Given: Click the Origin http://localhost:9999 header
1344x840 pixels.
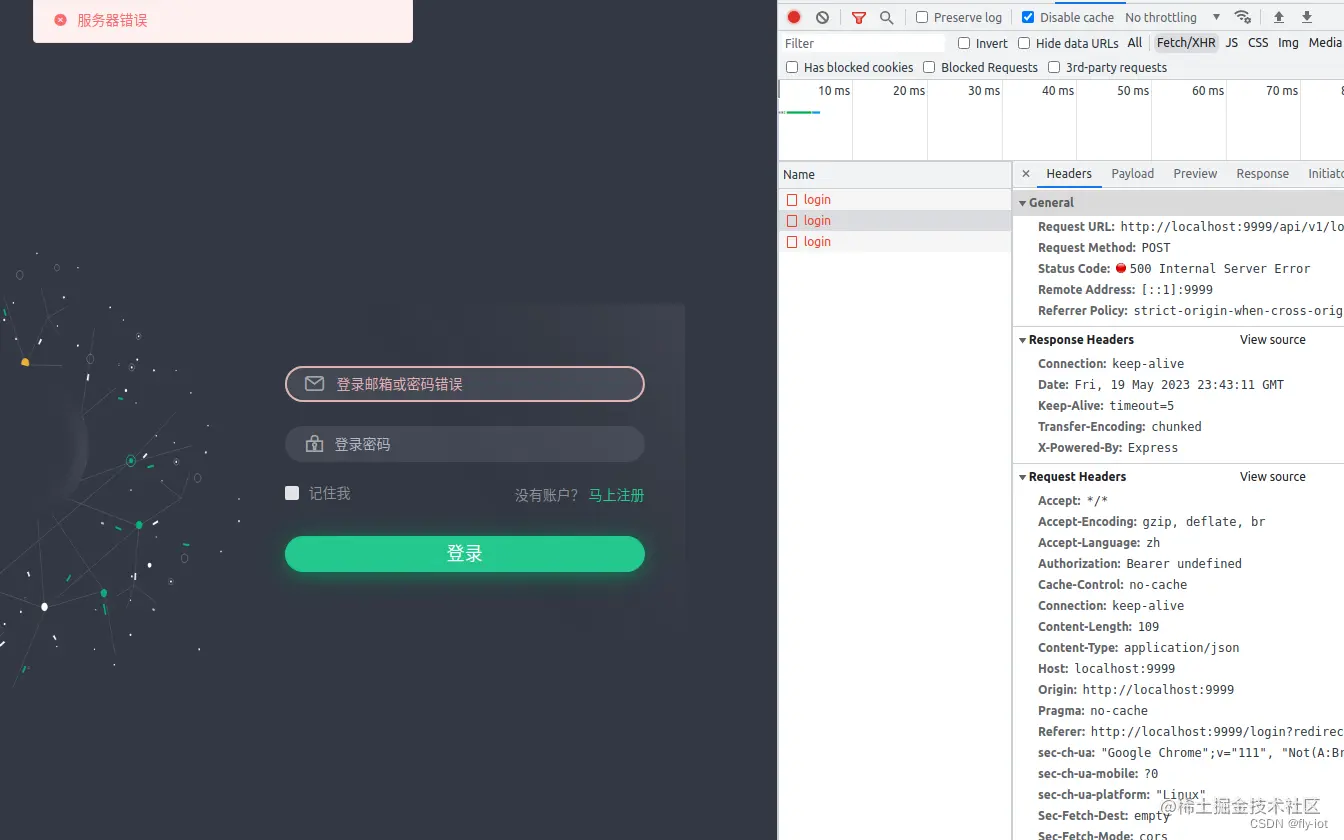Looking at the screenshot, I should point(1136,690).
